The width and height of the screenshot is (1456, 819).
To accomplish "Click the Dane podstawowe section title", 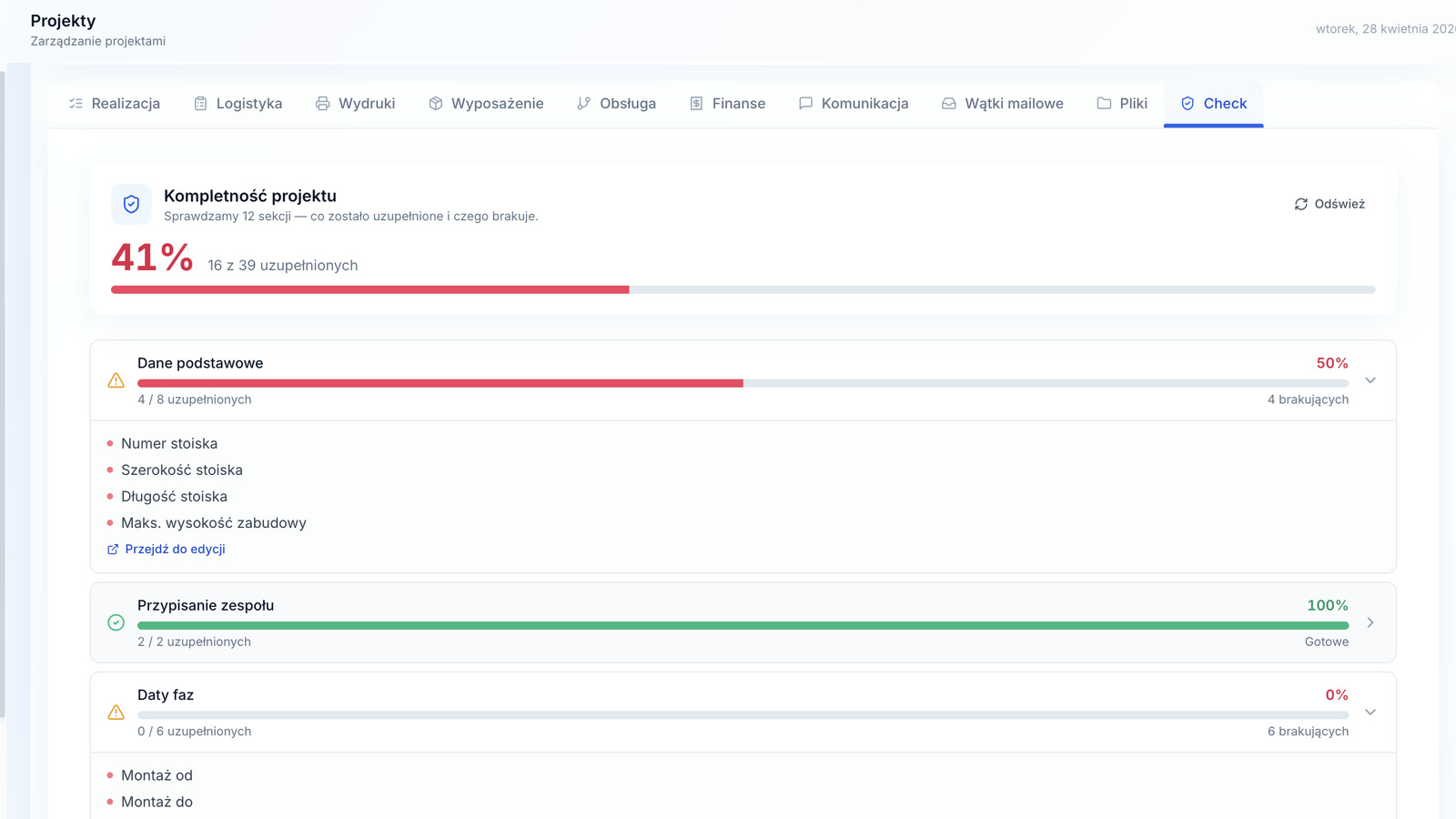I will tap(200, 363).
